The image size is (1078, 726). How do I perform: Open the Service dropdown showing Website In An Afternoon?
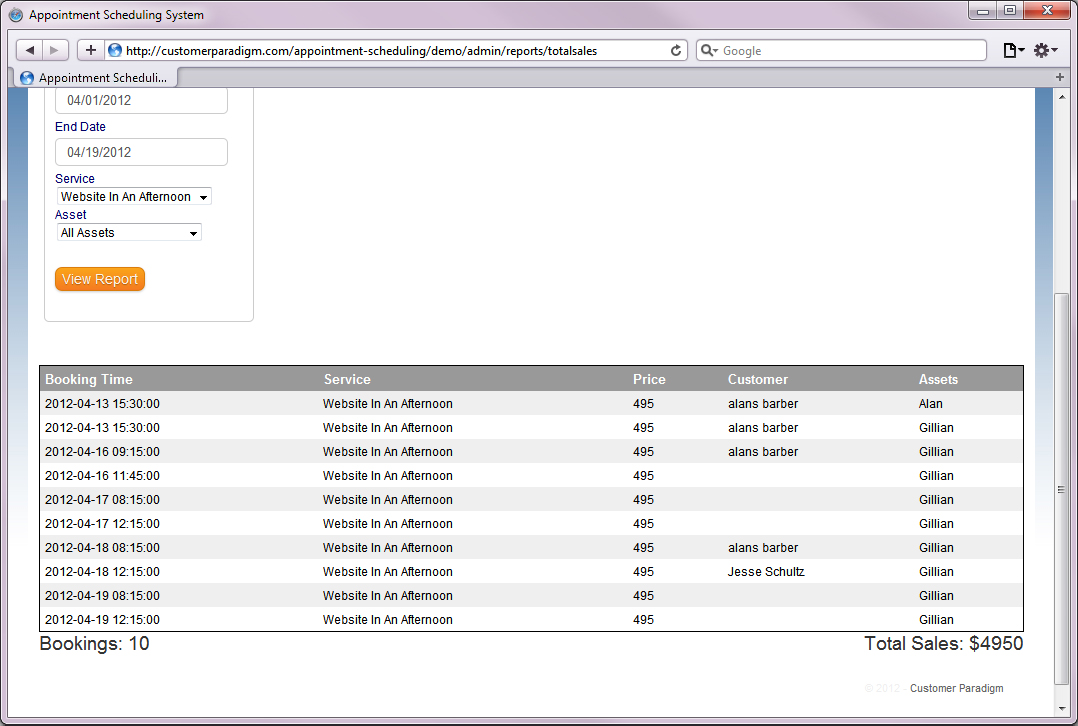133,196
